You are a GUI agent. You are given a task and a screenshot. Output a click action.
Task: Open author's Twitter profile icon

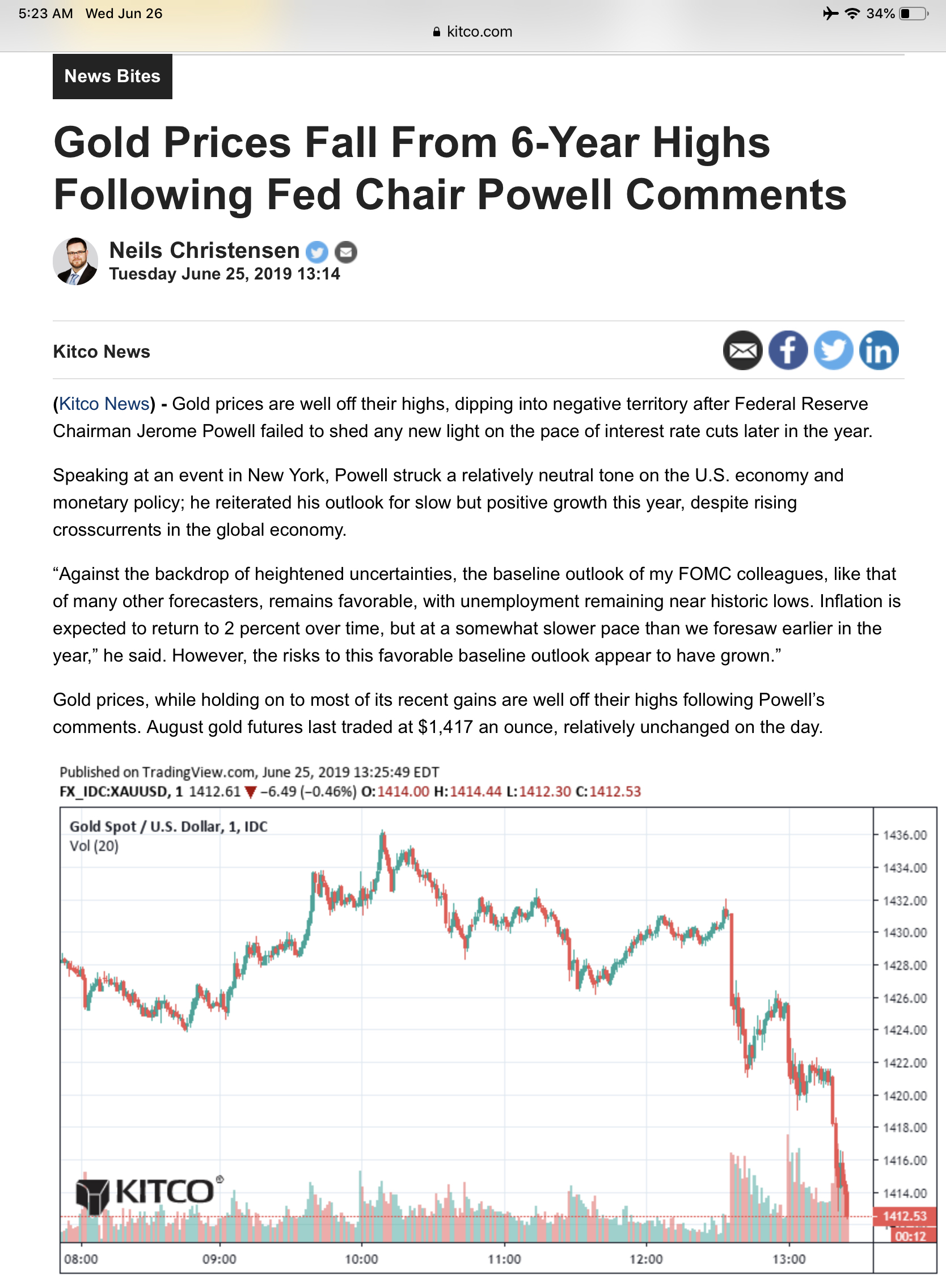click(x=316, y=252)
